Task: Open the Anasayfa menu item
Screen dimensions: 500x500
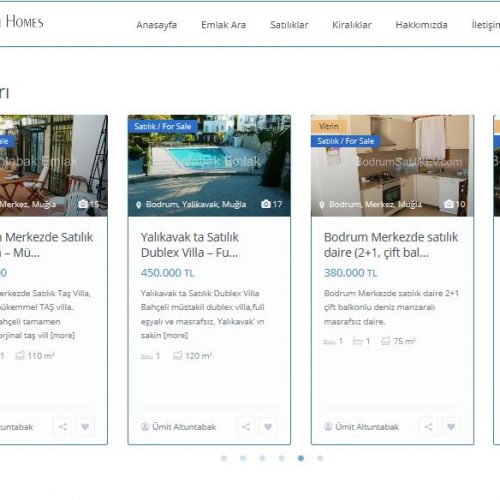Action: point(156,25)
